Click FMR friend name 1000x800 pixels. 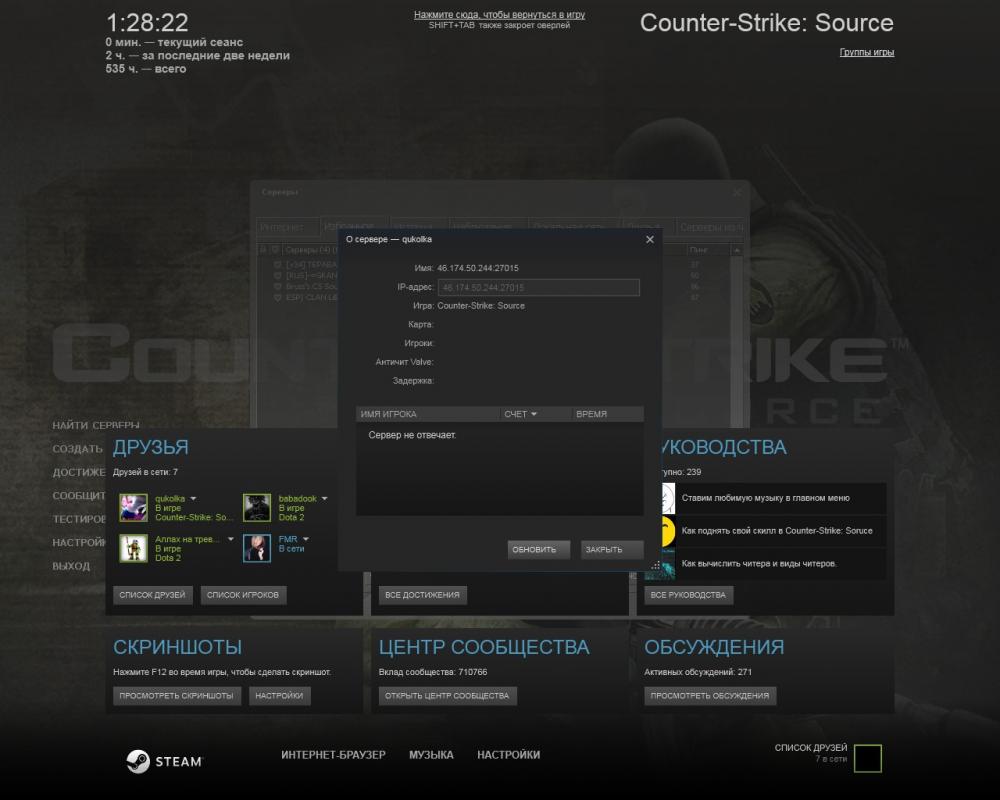click(x=288, y=540)
